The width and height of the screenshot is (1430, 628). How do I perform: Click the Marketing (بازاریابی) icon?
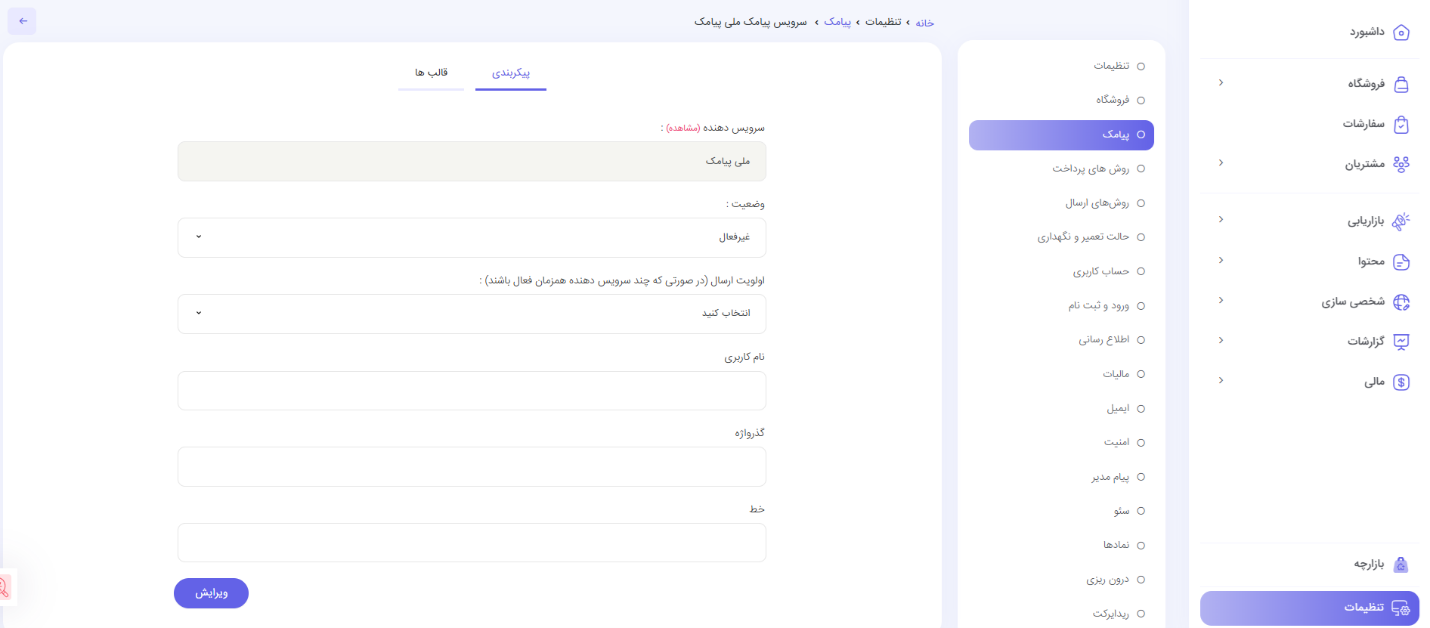(x=1401, y=221)
